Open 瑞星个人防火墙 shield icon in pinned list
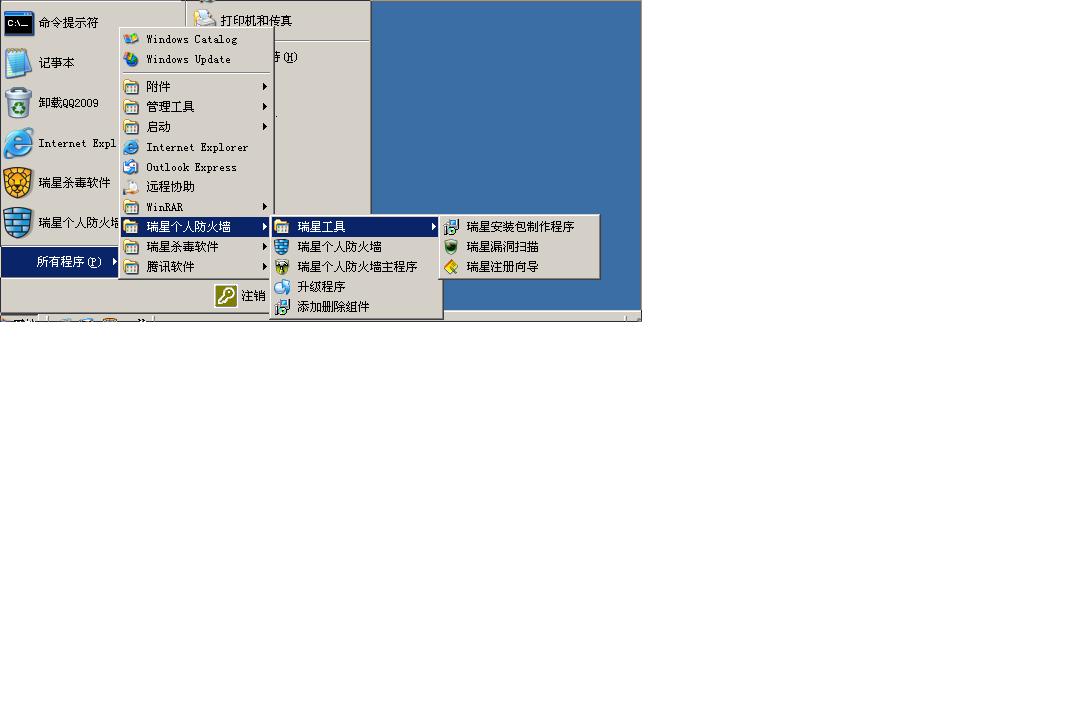Viewport: 1090px width, 708px height. [x=18, y=223]
